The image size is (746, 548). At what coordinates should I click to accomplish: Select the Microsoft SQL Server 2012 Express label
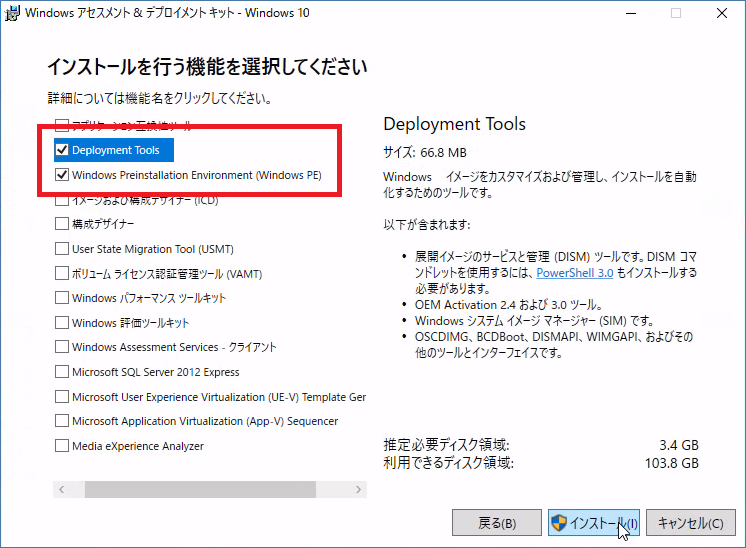(156, 372)
